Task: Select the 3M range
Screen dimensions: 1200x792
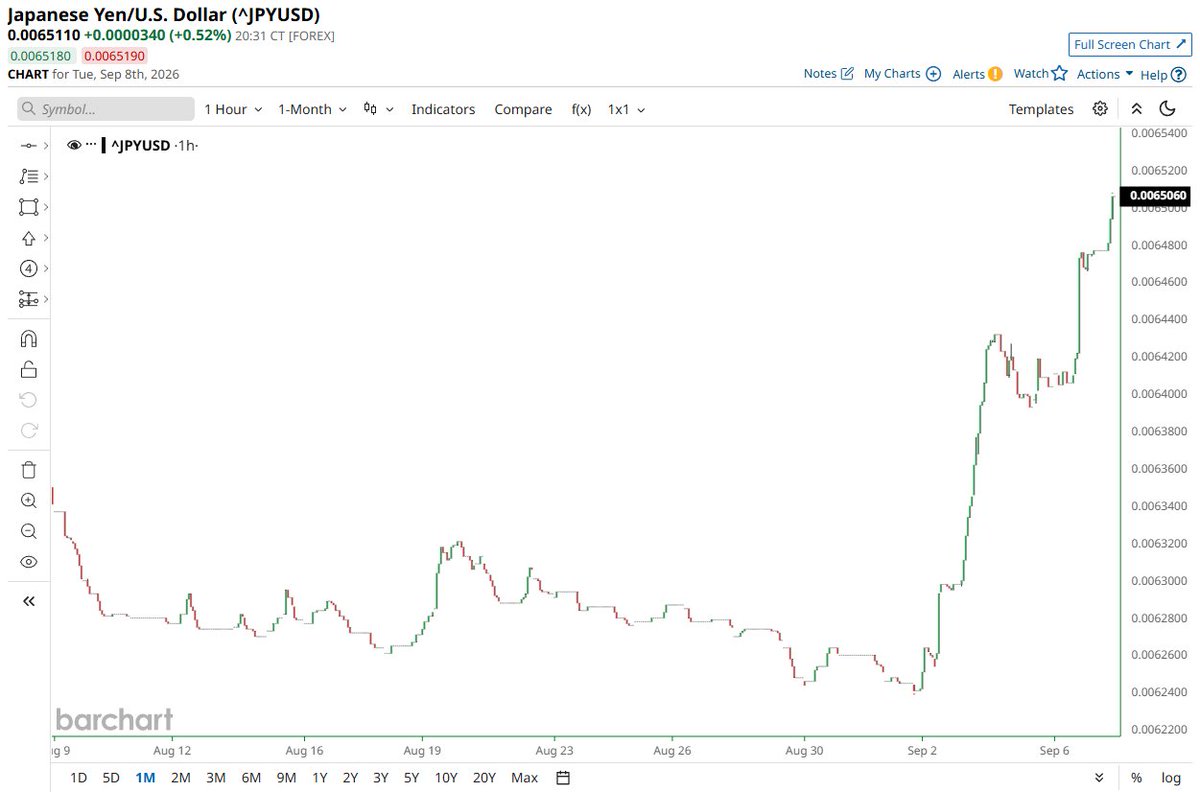Action: [215, 777]
